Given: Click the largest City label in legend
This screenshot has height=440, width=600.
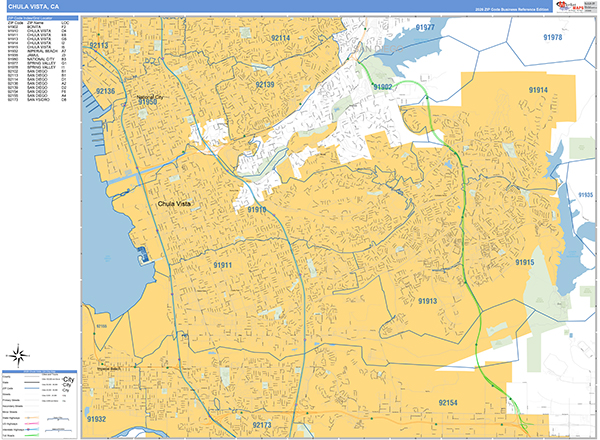Looking at the screenshot, I should point(68,380).
